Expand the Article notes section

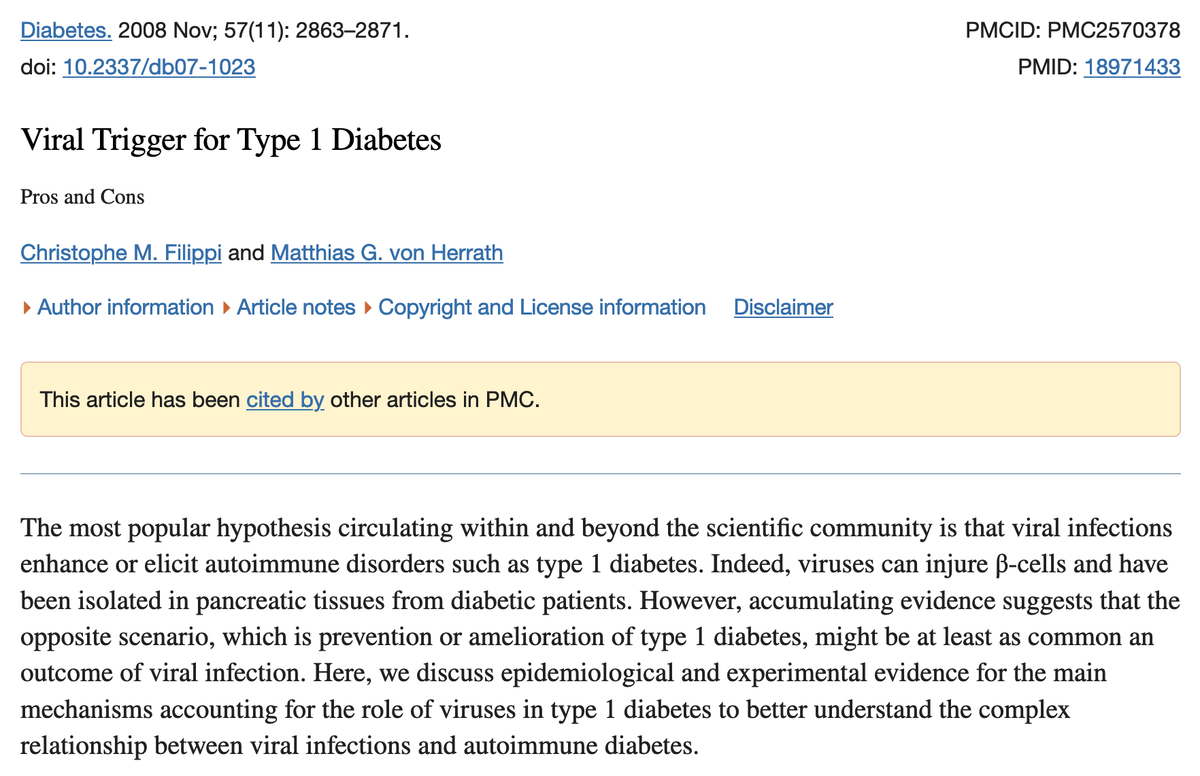[296, 308]
